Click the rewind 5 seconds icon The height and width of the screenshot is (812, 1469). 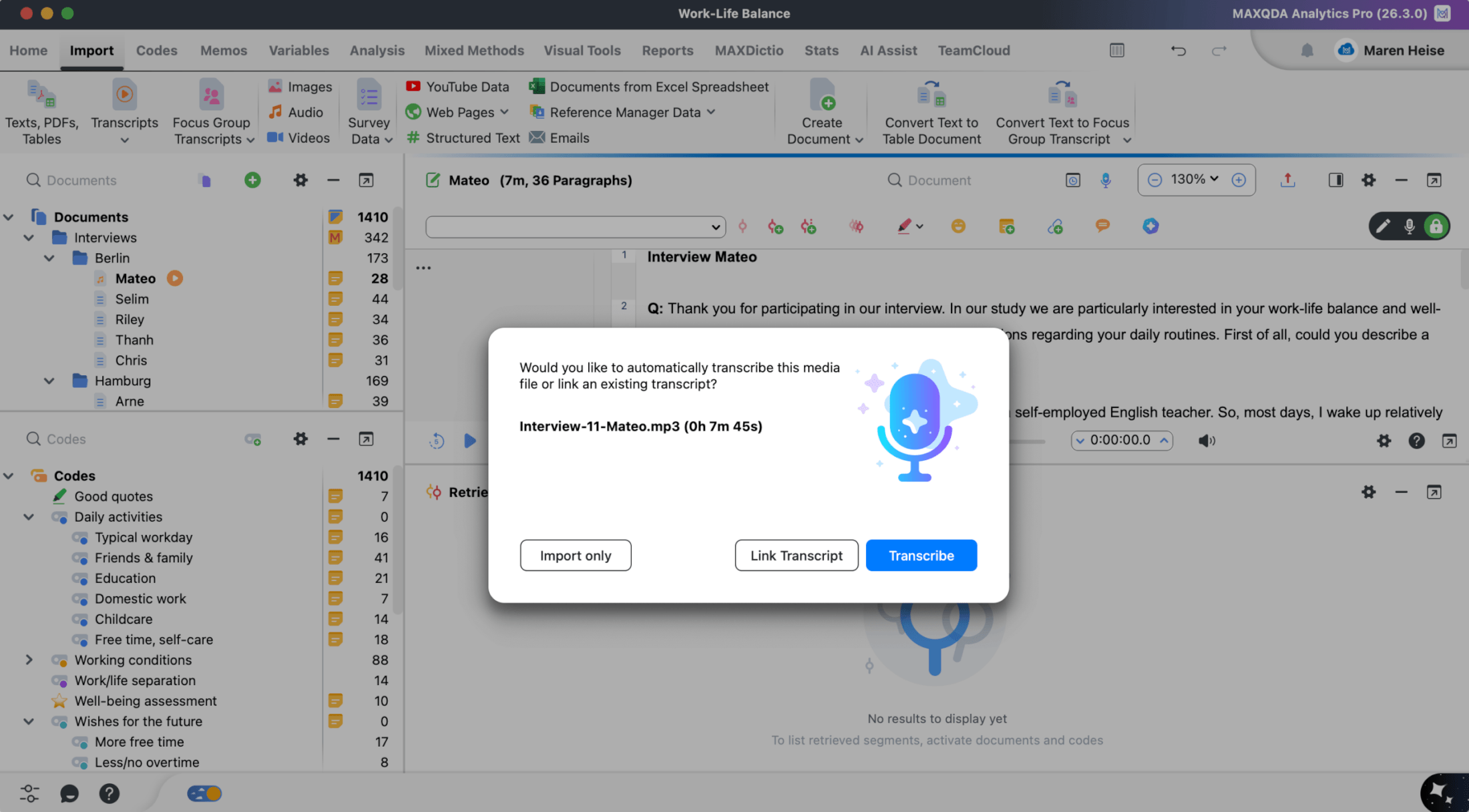click(x=437, y=440)
